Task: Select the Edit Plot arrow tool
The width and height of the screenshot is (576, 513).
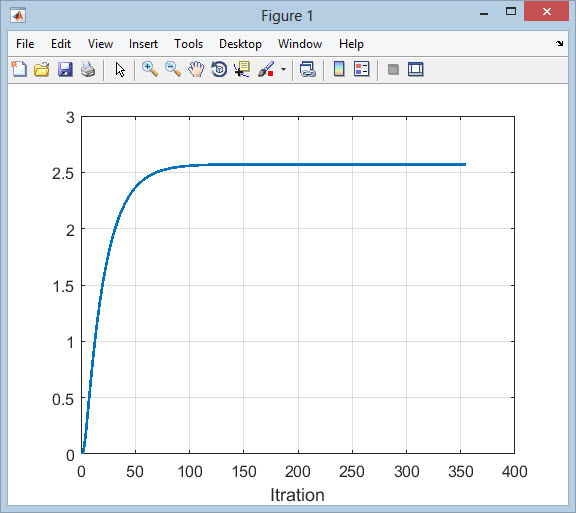Action: 120,69
